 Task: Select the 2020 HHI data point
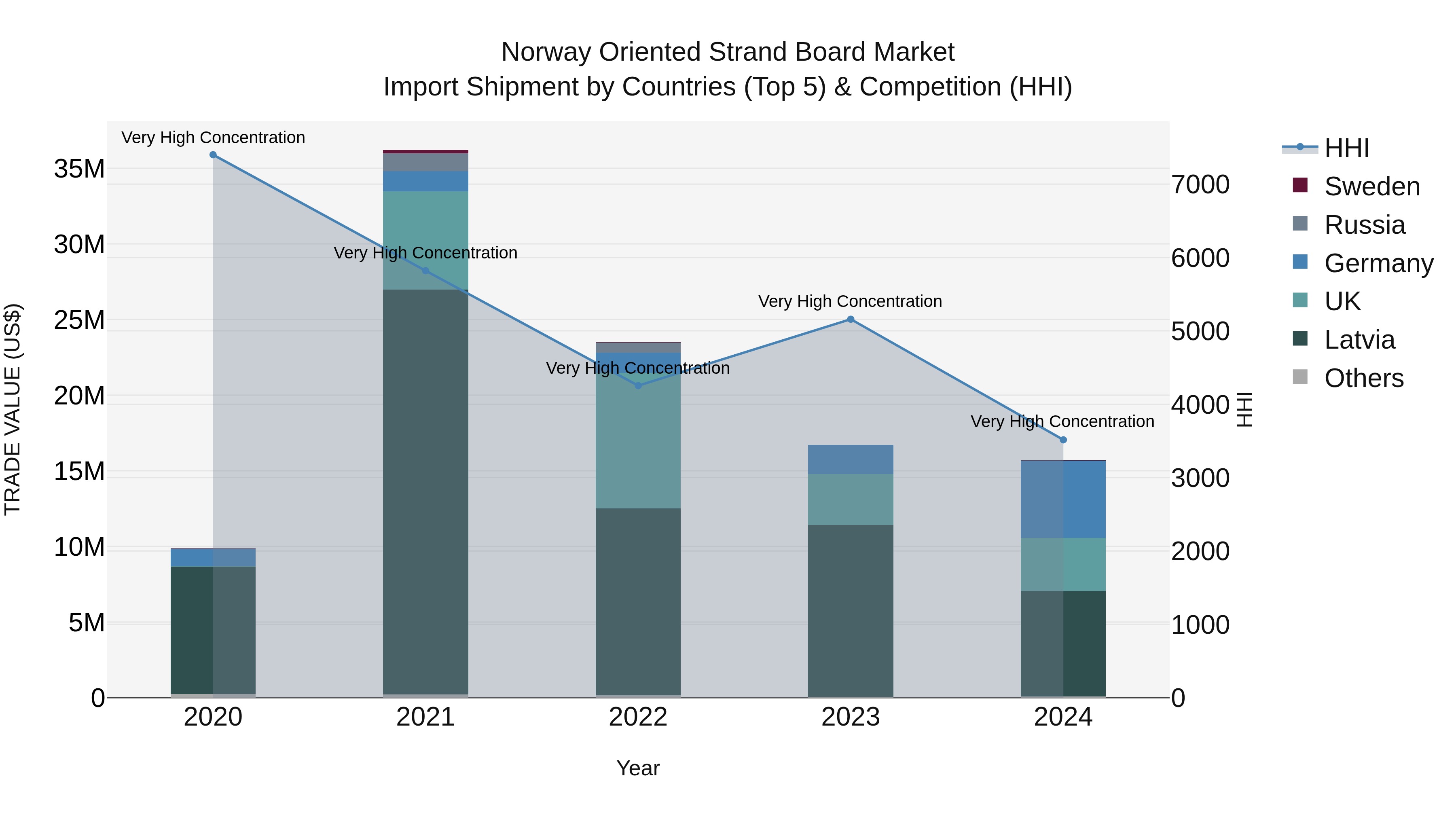(213, 155)
